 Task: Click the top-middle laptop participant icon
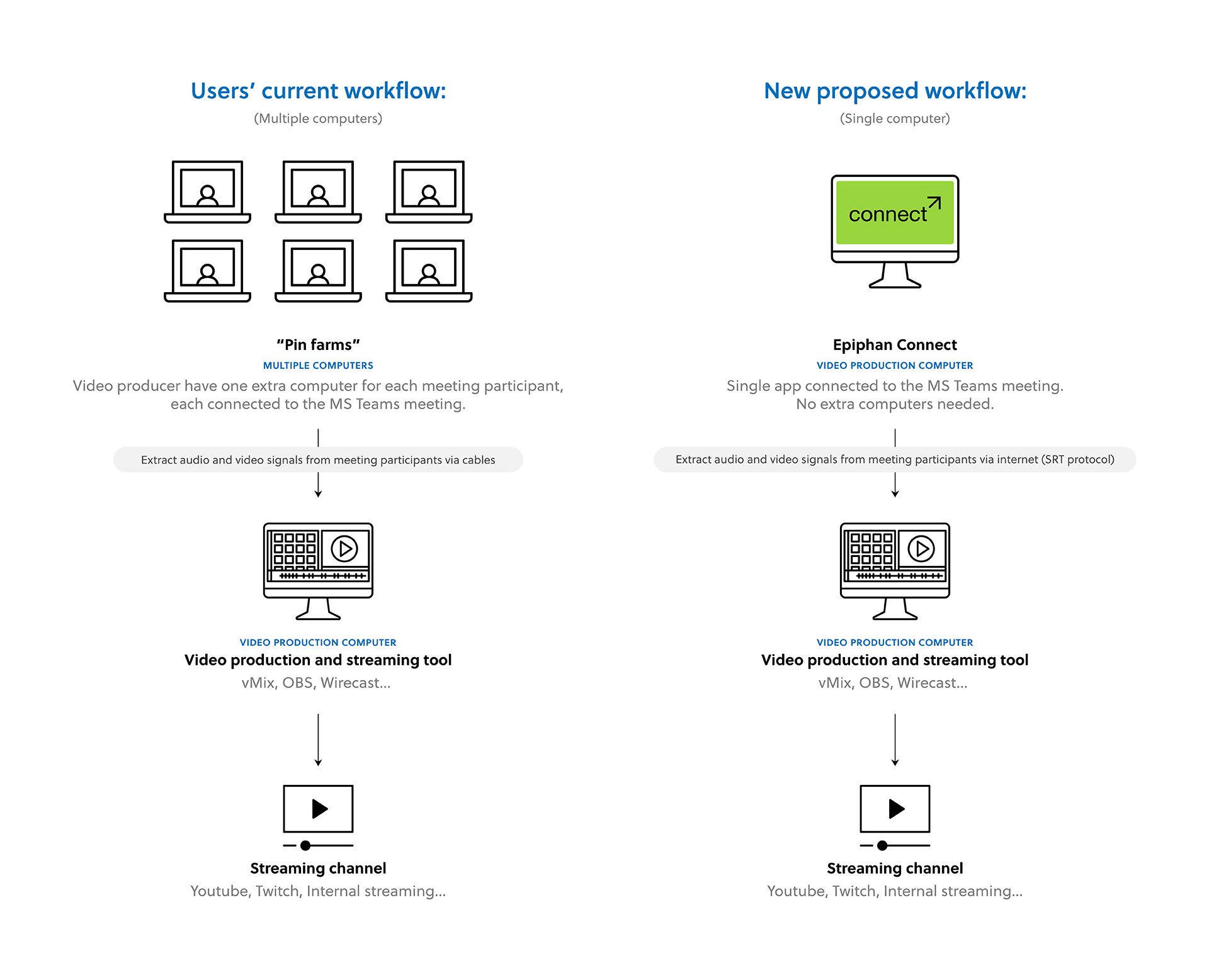pyautogui.click(x=318, y=191)
